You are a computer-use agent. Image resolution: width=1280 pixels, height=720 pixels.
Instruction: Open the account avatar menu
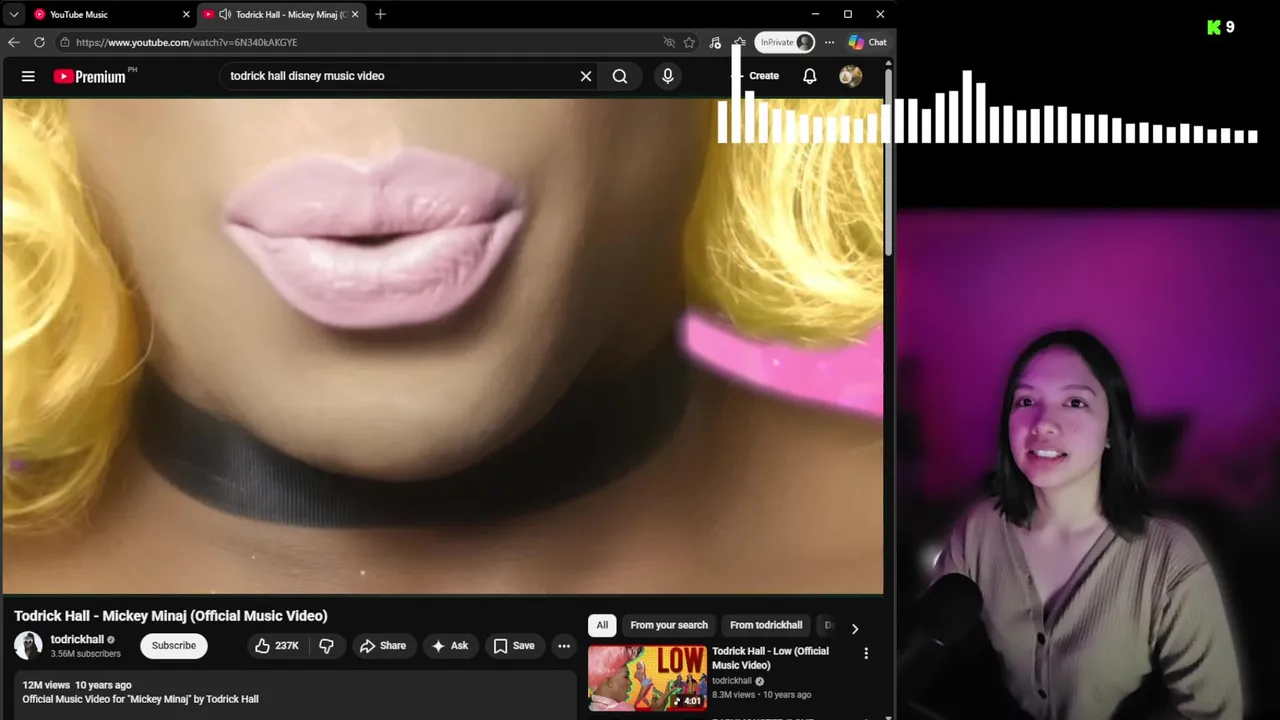(851, 76)
